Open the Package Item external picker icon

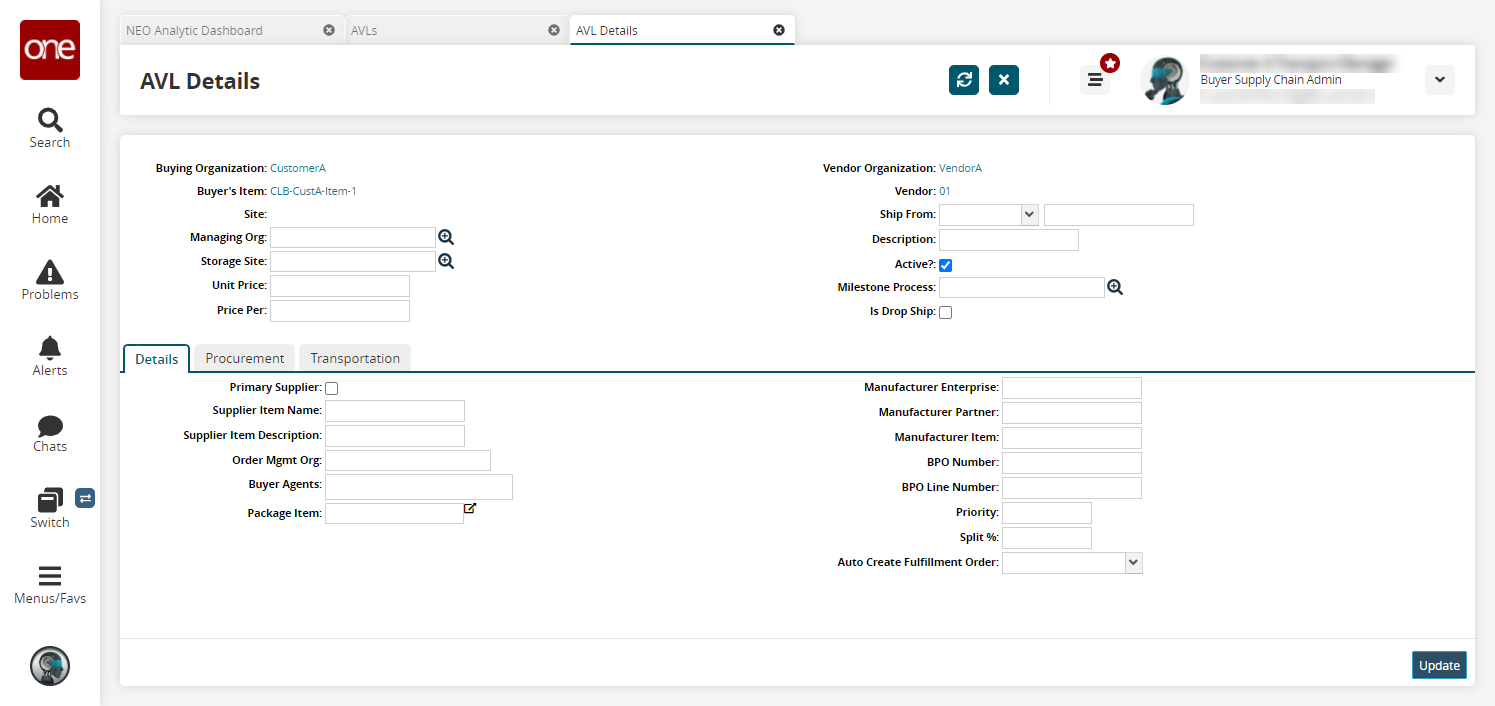click(x=470, y=509)
